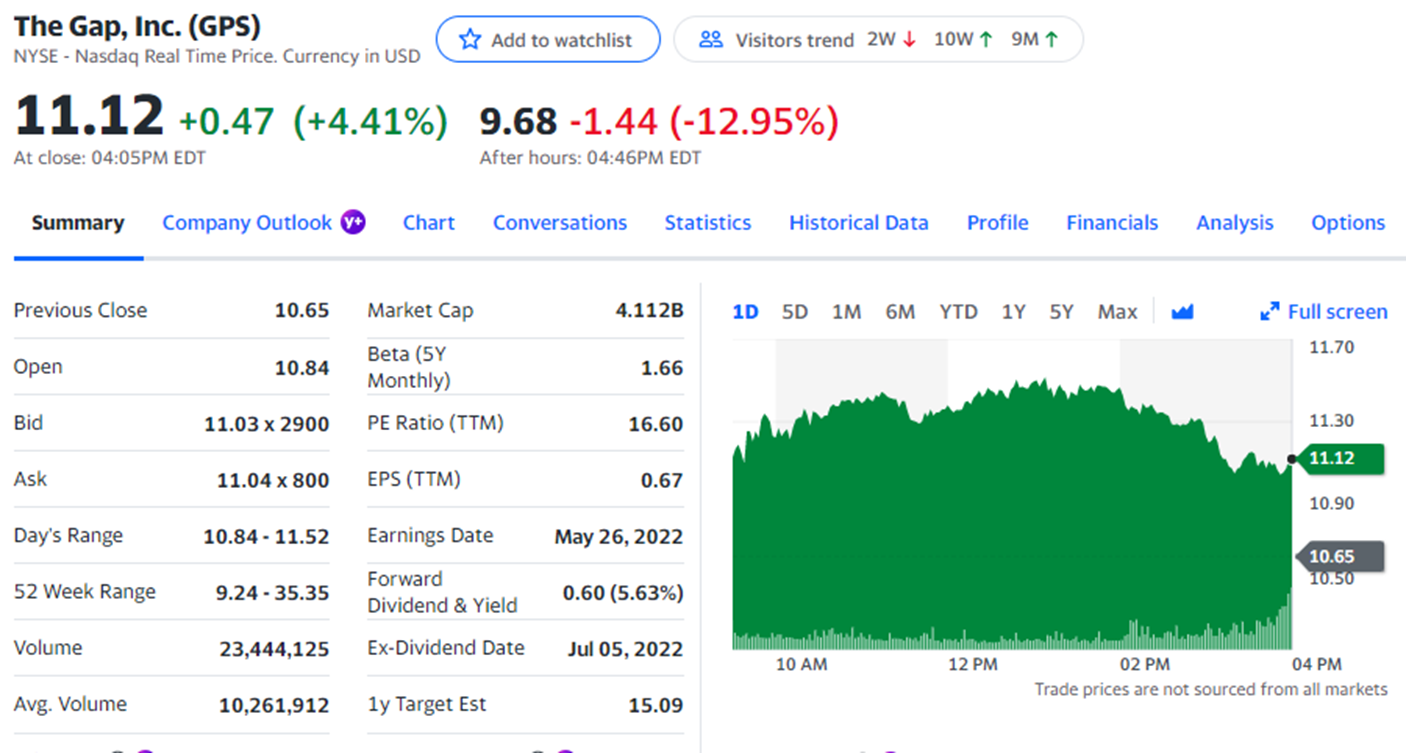Click the Volume value 23,444,125
Screen dimensions: 1406x753
tap(274, 649)
